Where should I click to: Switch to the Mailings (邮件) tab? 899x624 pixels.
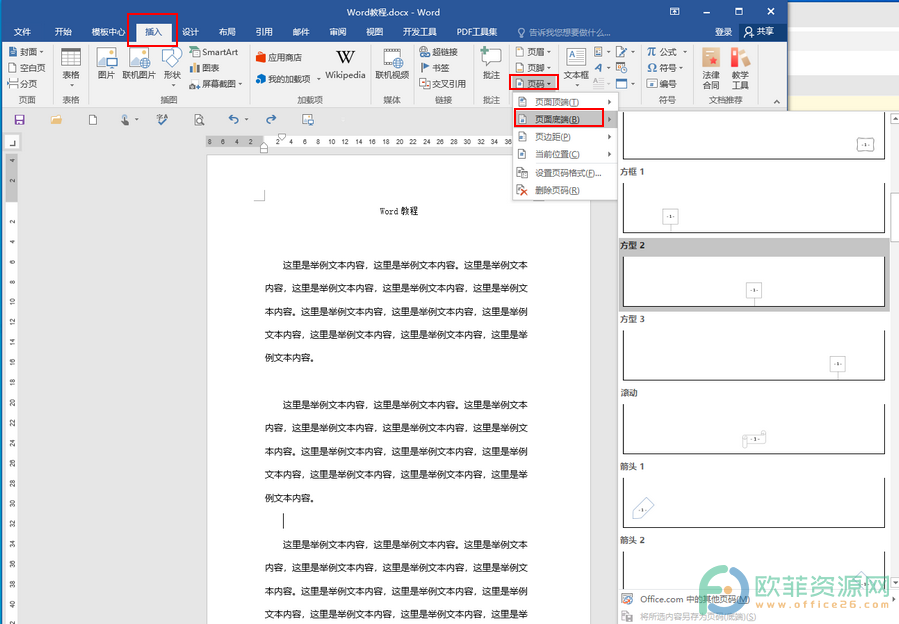coord(301,32)
